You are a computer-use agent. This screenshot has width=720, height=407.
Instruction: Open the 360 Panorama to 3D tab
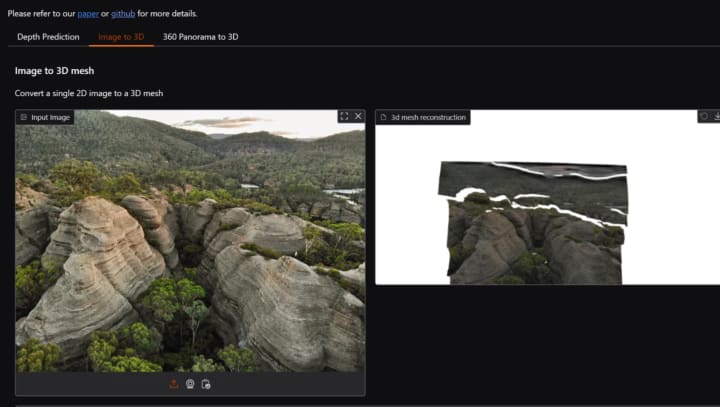[201, 37]
